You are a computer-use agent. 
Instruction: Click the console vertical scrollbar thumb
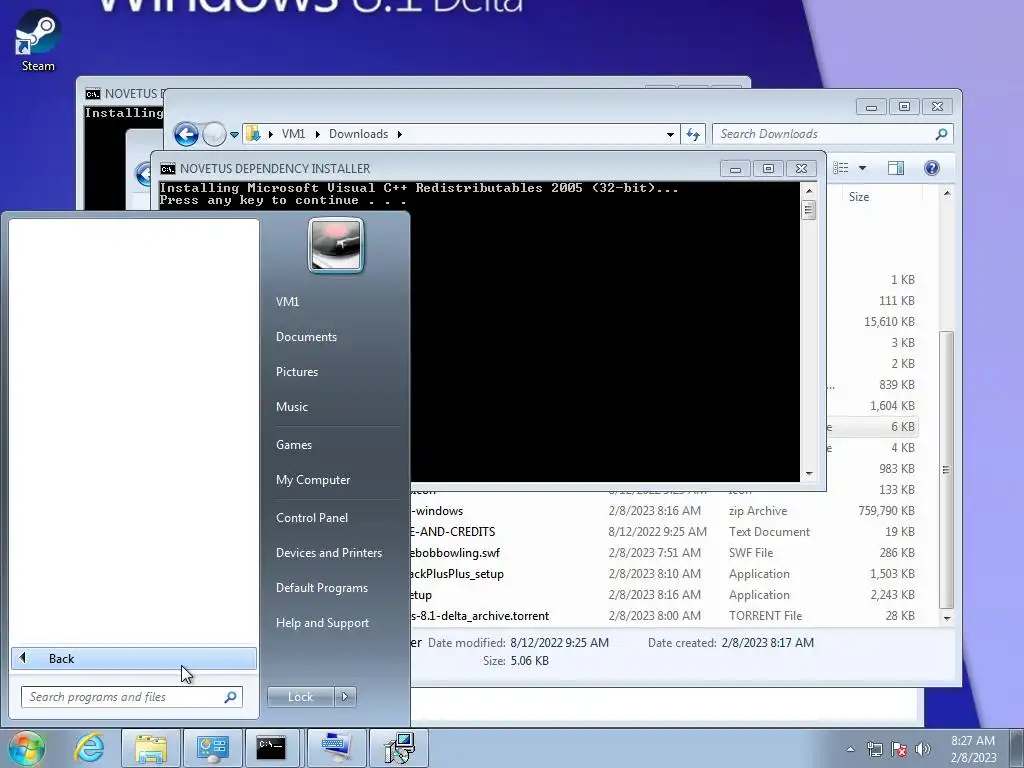pyautogui.click(x=808, y=210)
